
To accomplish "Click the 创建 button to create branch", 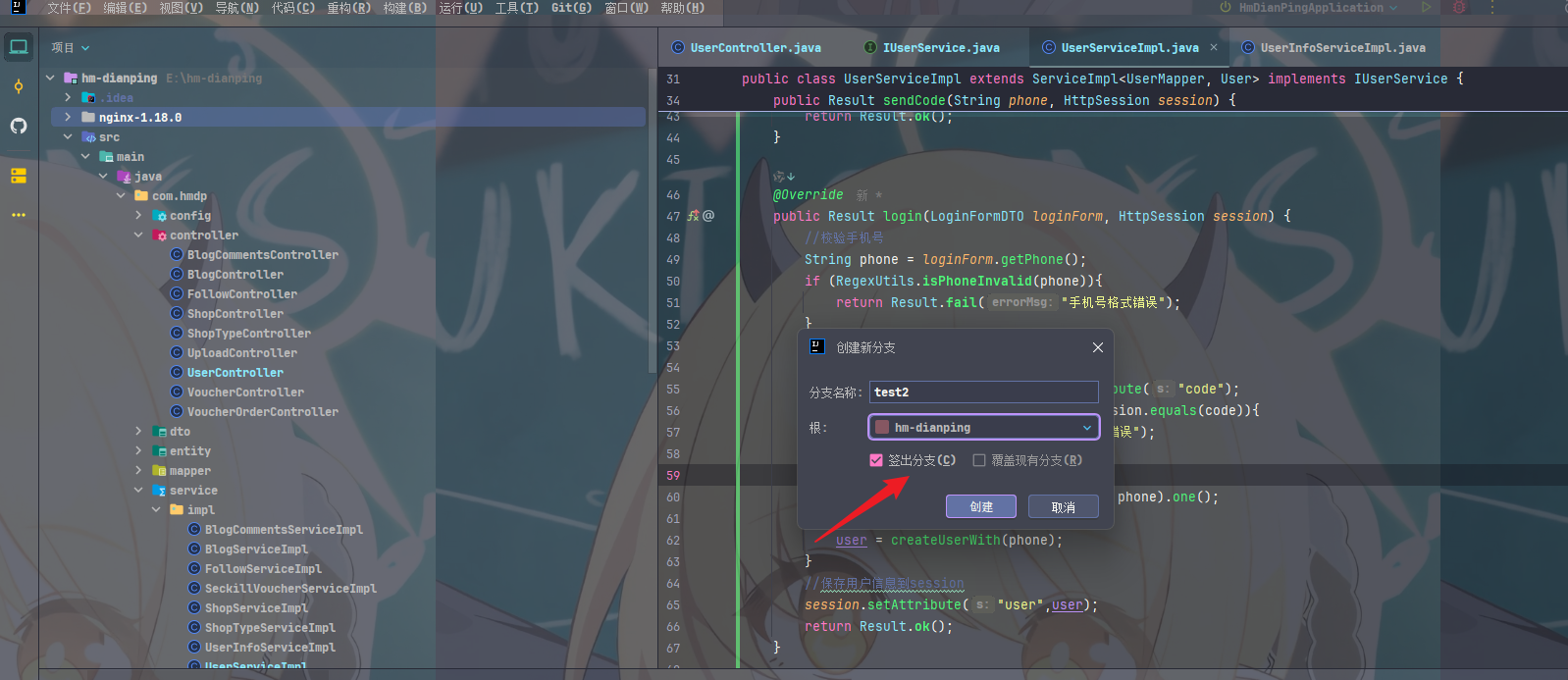I will (x=980, y=506).
